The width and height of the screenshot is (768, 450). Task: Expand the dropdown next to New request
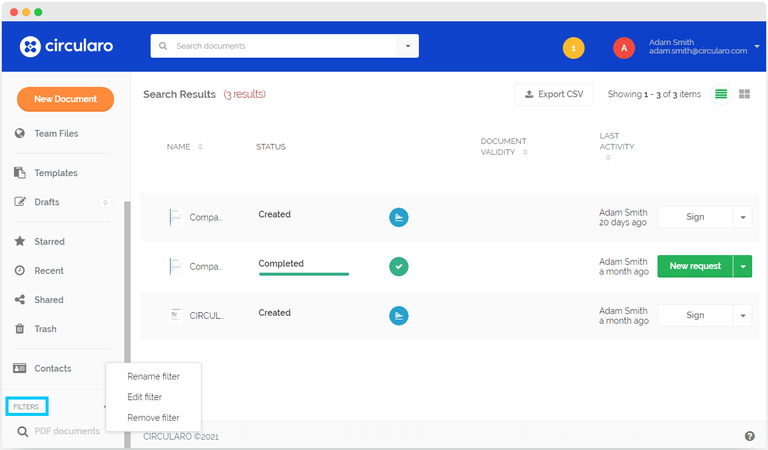click(x=742, y=266)
